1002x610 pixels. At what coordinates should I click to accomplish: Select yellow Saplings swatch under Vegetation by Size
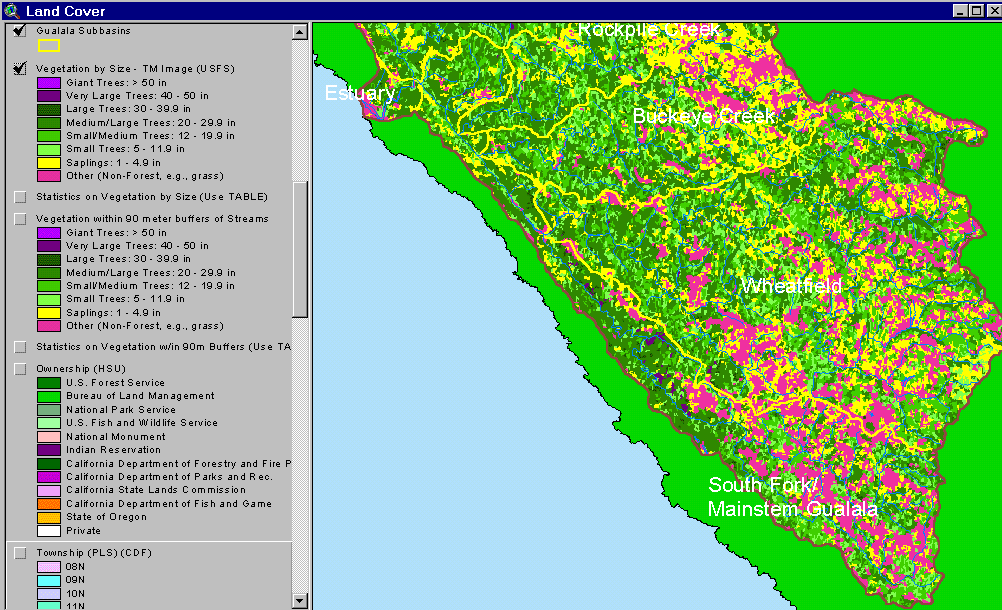click(x=49, y=163)
